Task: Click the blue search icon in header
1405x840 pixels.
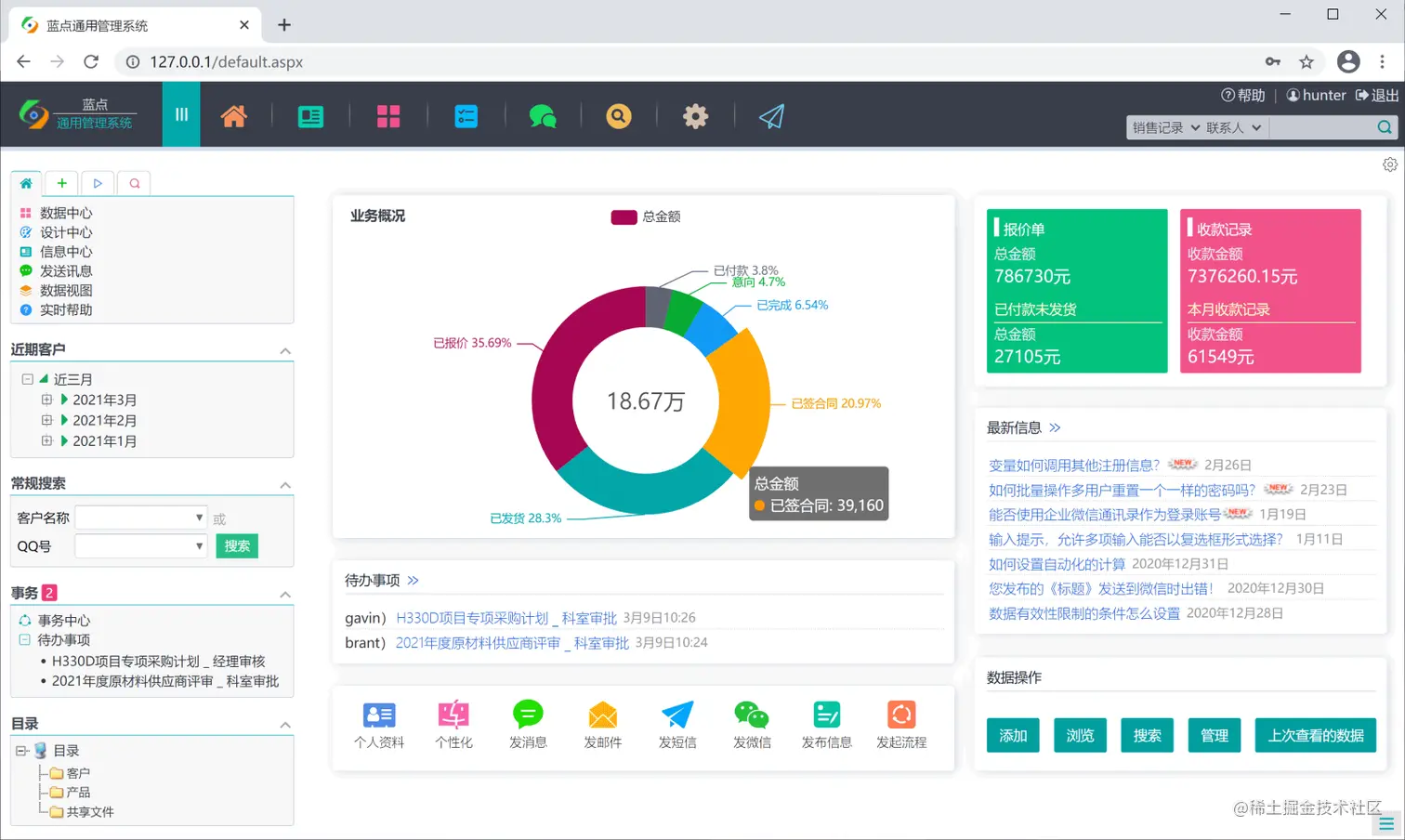Action: point(1384,127)
